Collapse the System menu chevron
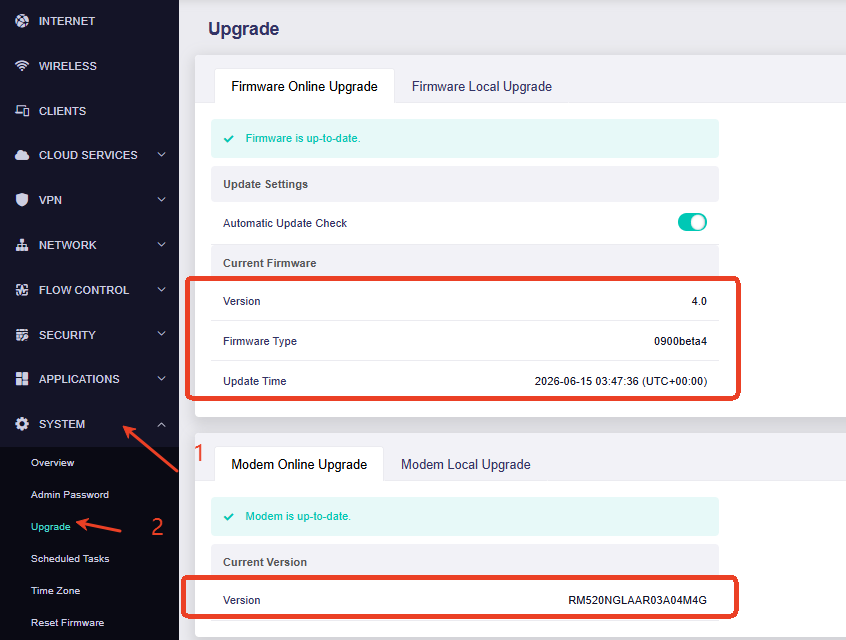 coord(161,425)
